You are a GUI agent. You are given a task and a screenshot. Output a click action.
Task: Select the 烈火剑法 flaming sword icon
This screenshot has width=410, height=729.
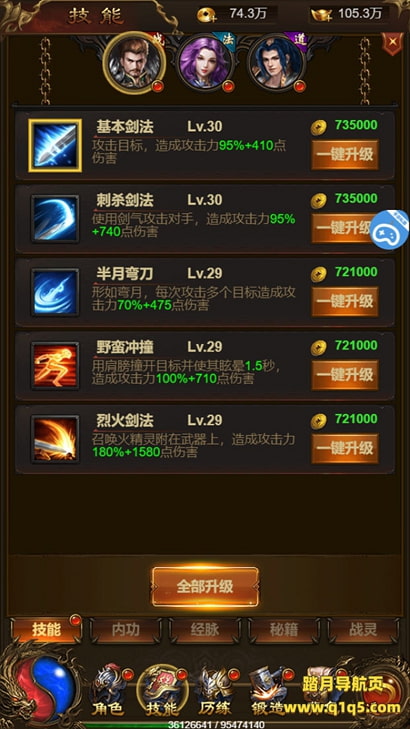55,439
